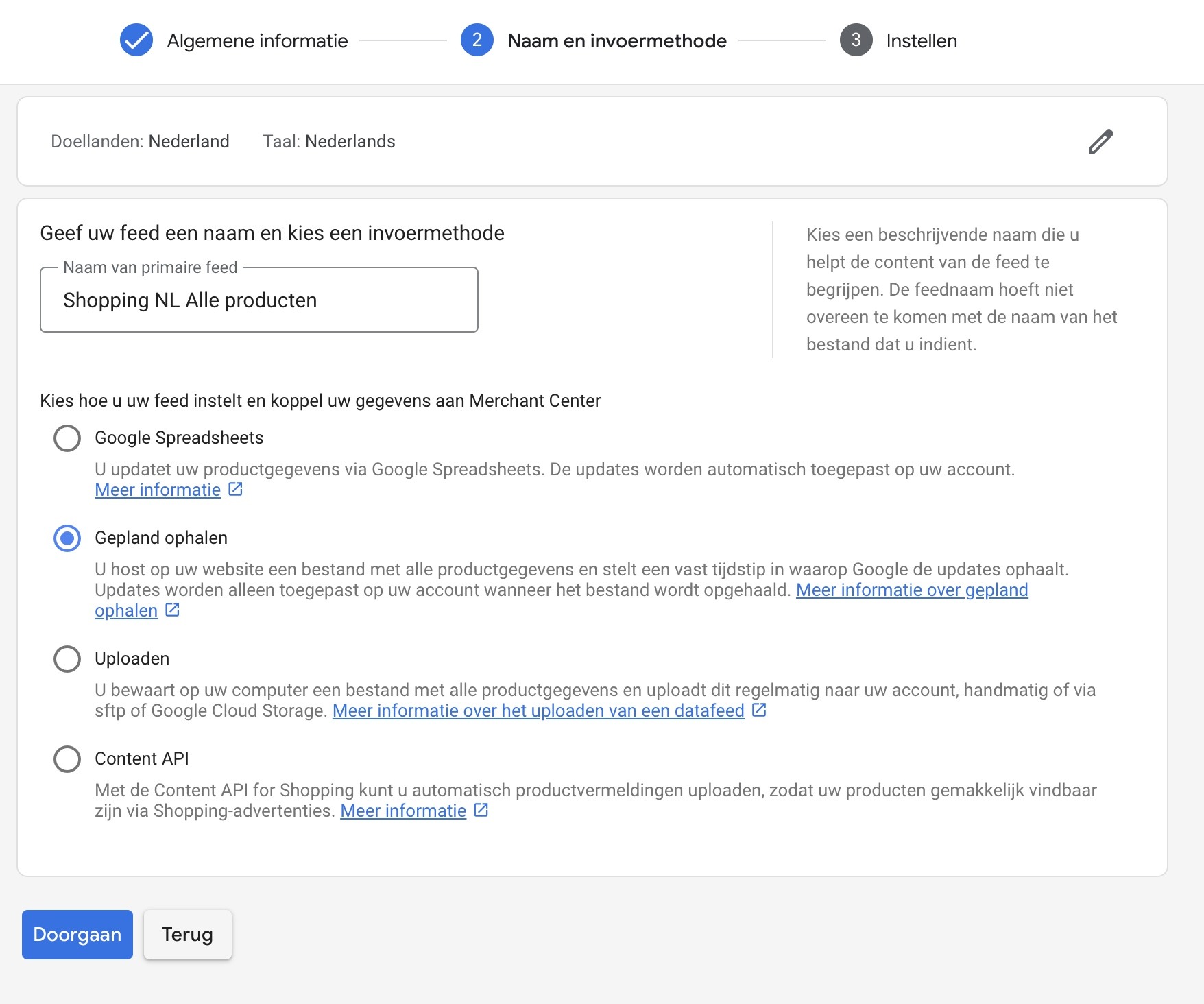The width and height of the screenshot is (1204, 1004).
Task: Click the pencil edit icon for Doellanden
Action: (1100, 141)
